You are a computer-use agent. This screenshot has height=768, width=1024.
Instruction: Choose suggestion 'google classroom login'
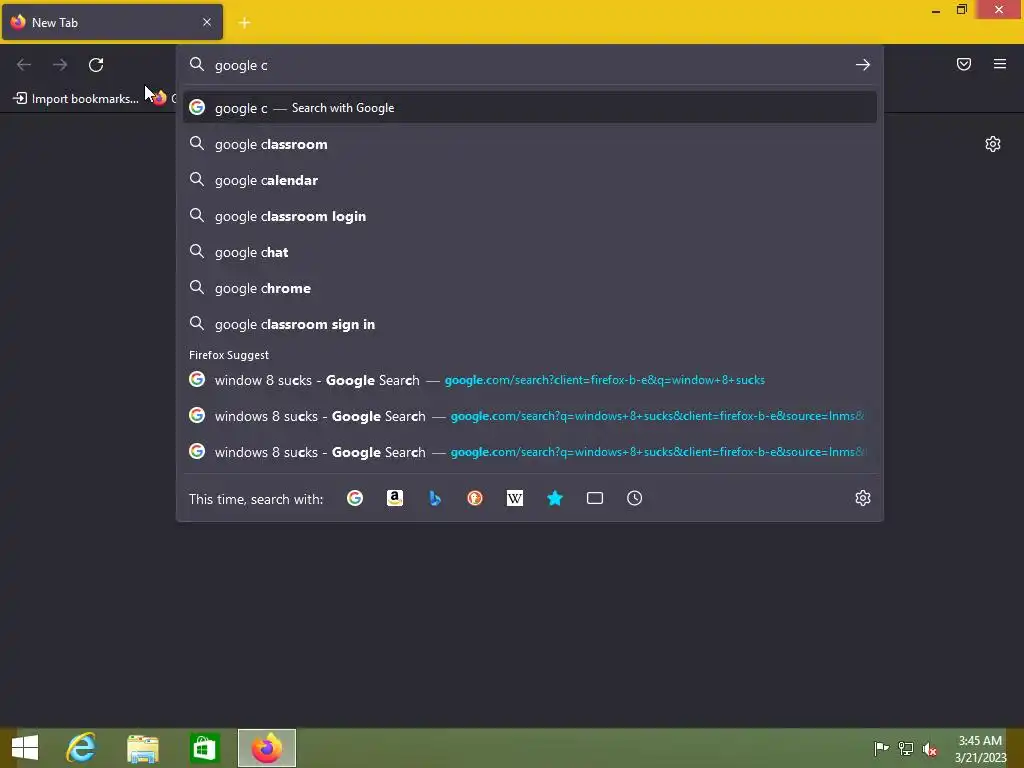(x=530, y=216)
